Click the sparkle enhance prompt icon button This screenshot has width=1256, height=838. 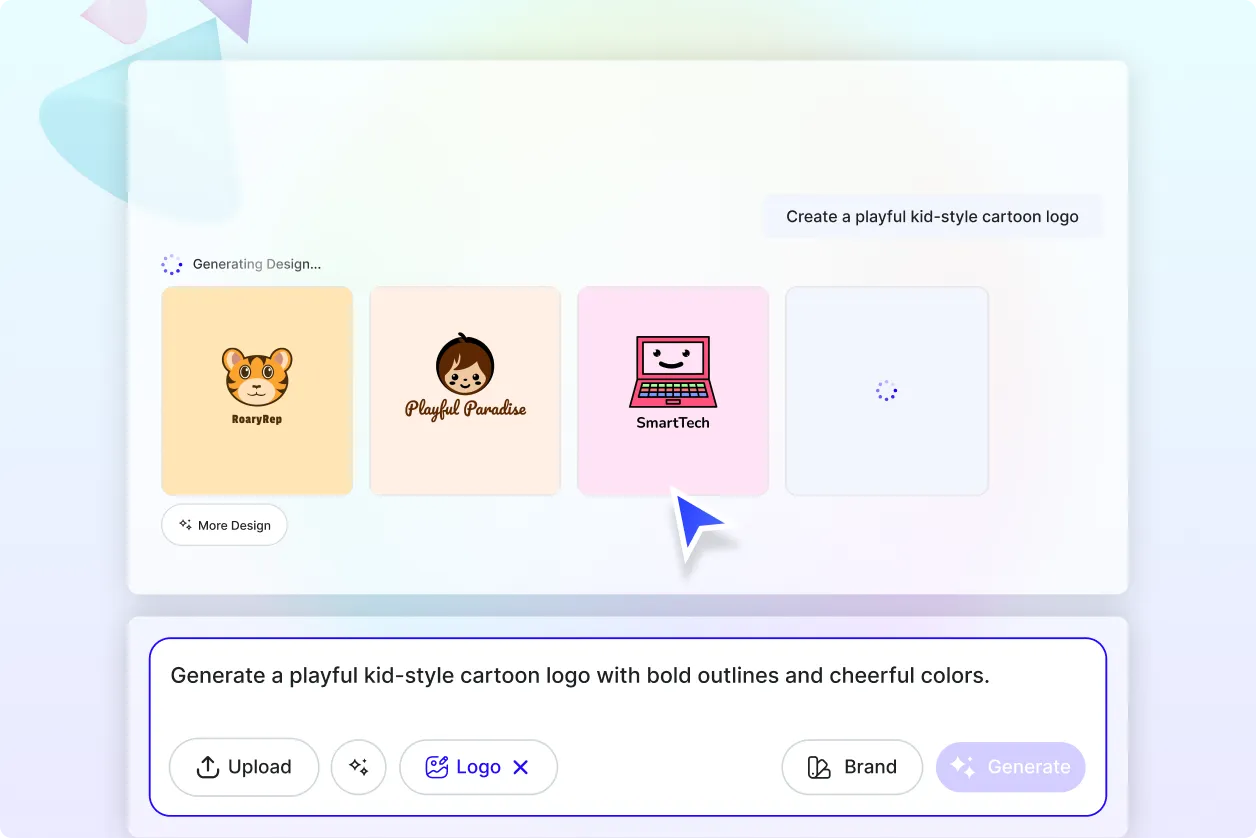(358, 767)
